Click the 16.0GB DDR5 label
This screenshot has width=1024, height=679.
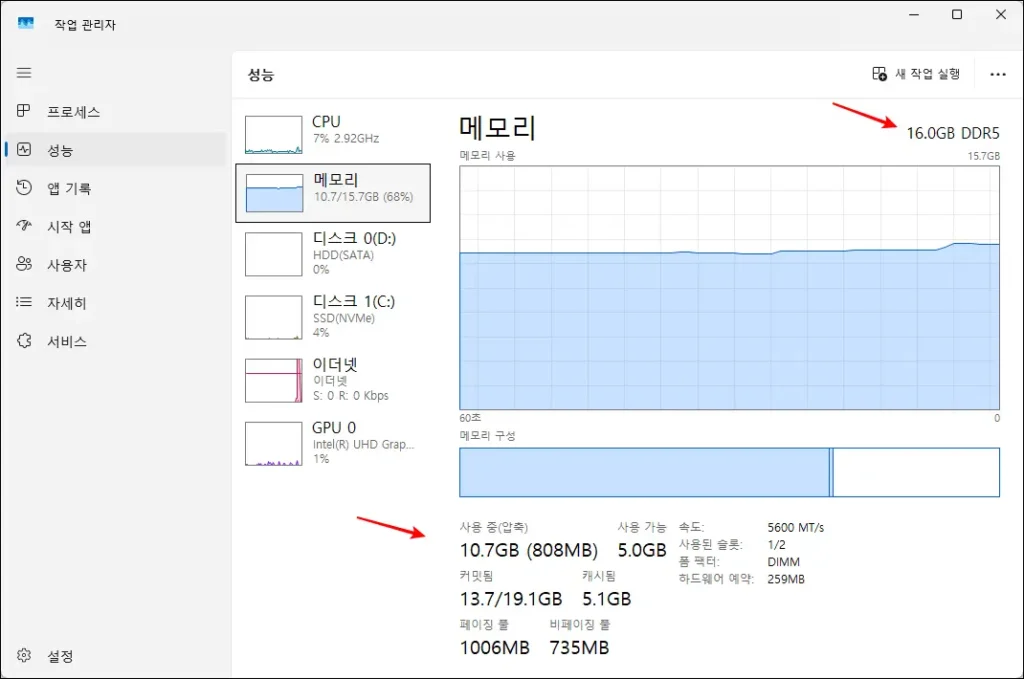click(x=953, y=133)
